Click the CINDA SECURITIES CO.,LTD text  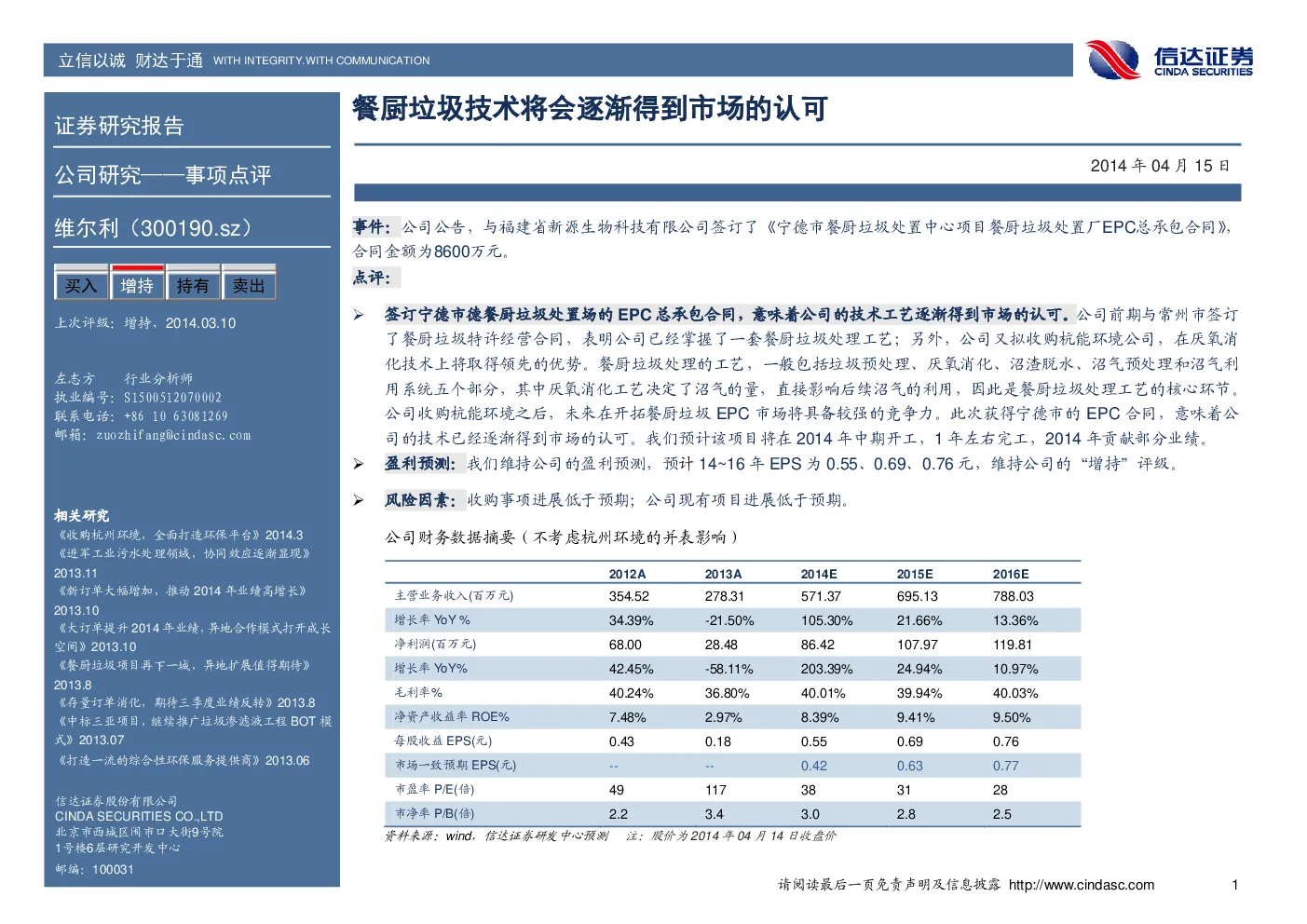coord(139,816)
